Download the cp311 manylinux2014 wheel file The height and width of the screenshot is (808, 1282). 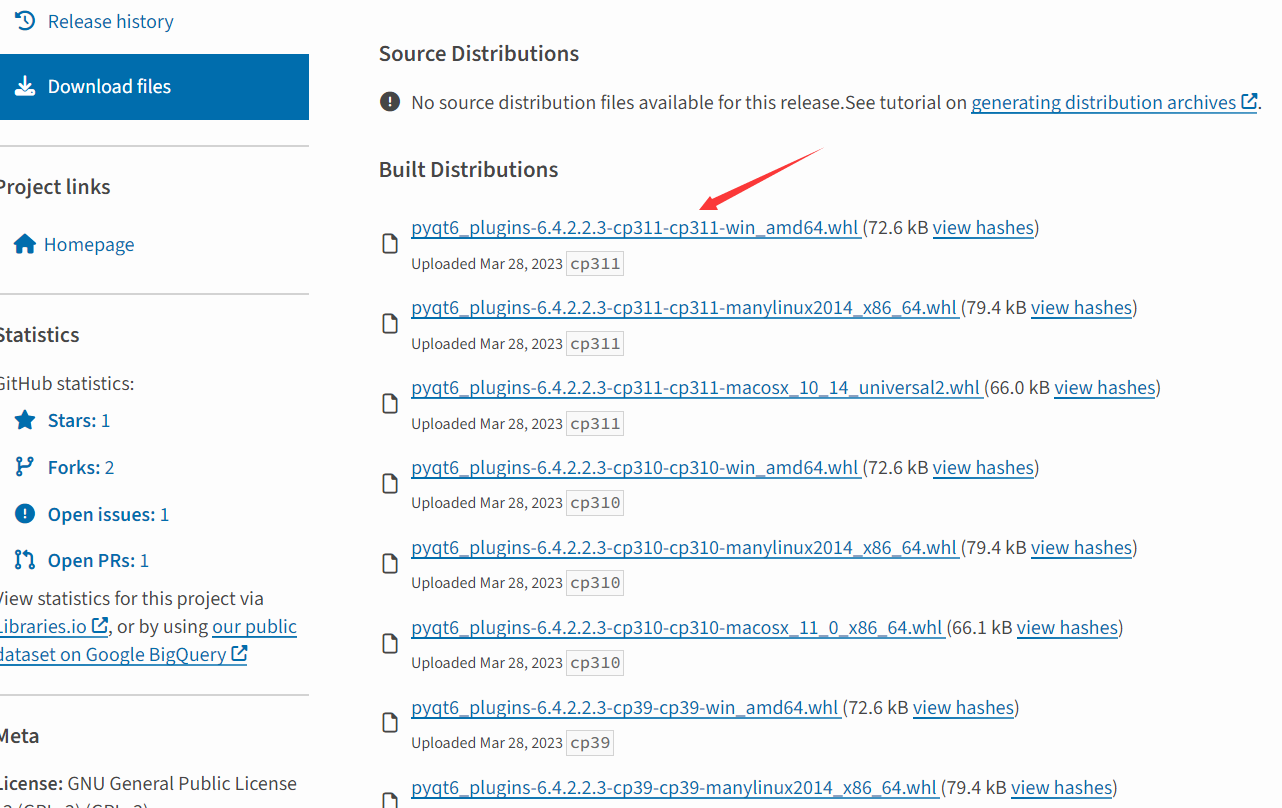(x=684, y=308)
